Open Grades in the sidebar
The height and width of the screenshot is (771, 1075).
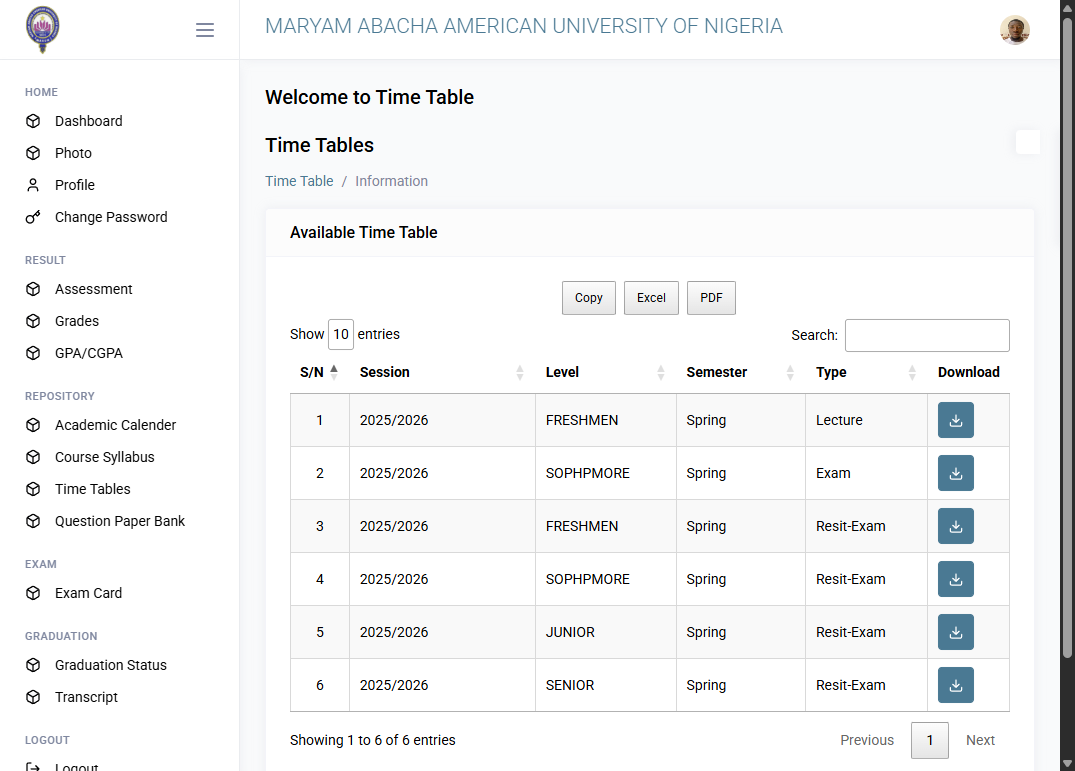pyautogui.click(x=77, y=321)
